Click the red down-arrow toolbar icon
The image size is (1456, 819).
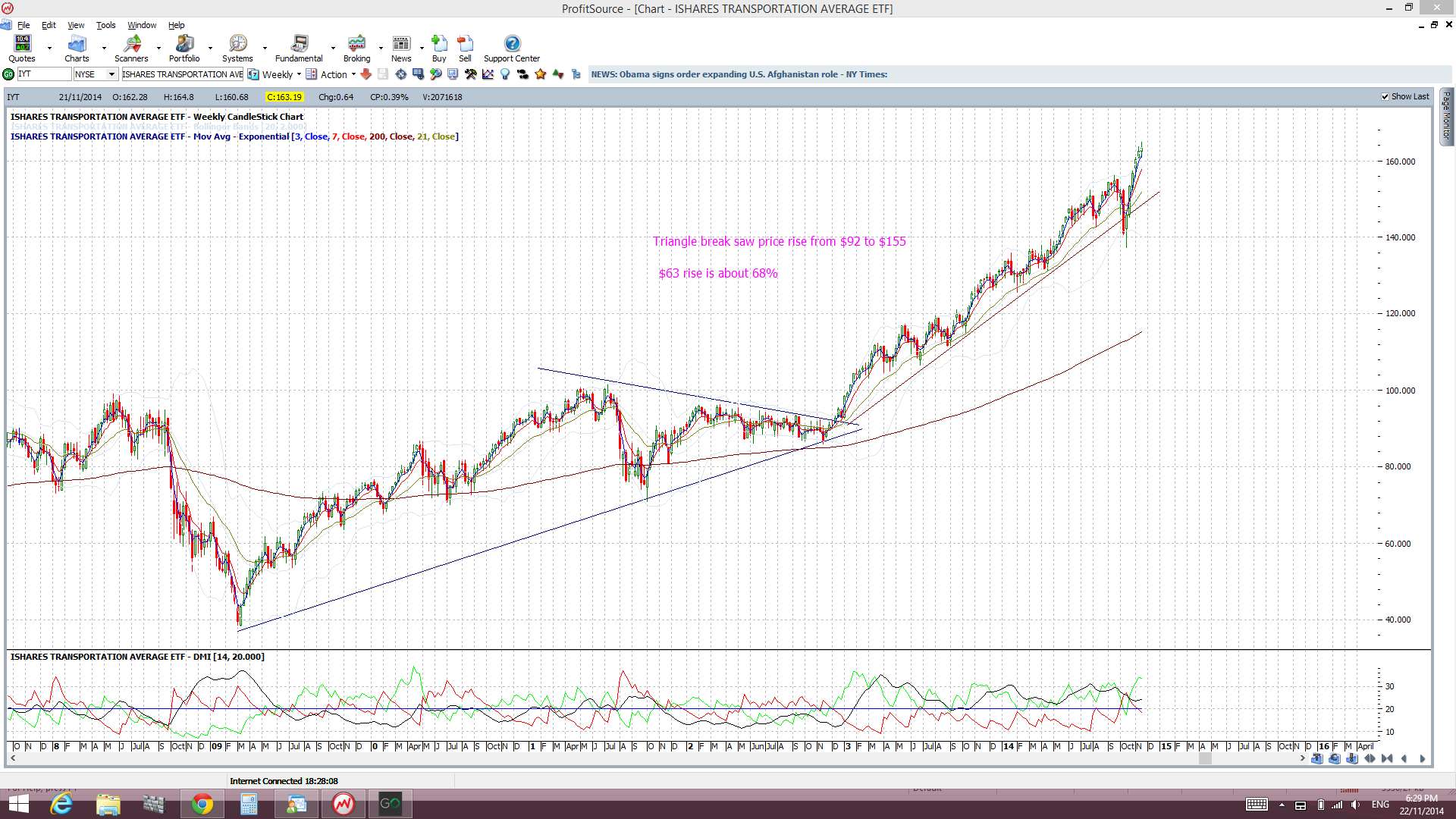[366, 74]
